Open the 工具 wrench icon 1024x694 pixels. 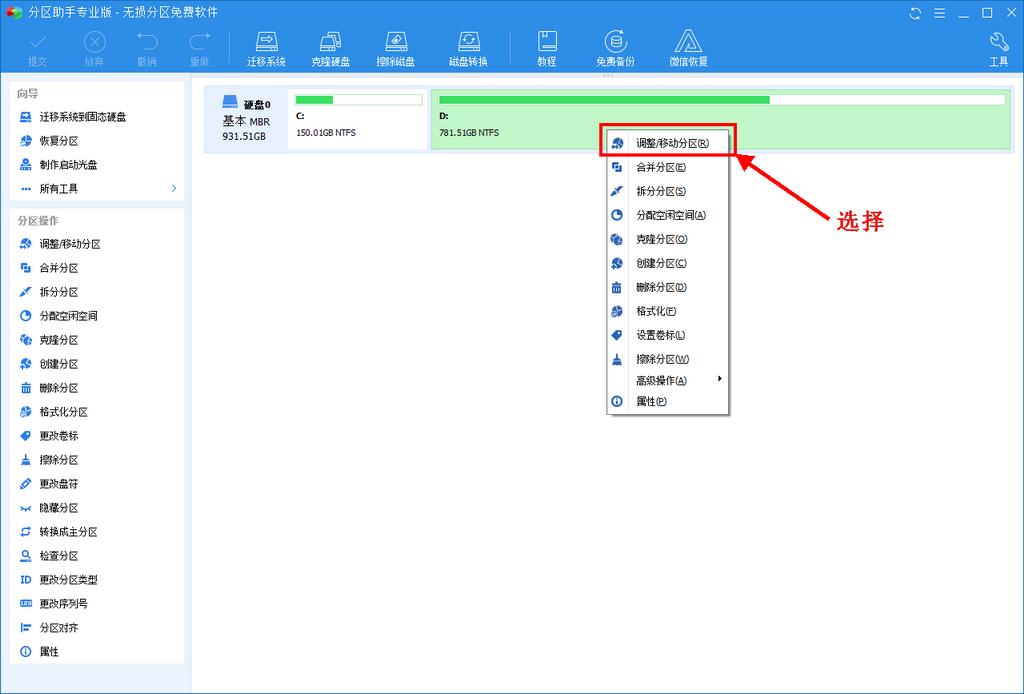pos(998,47)
